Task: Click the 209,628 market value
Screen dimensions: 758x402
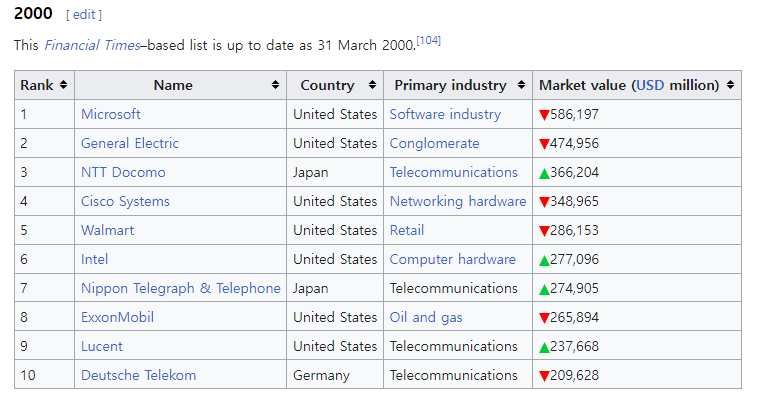Action: pyautogui.click(x=574, y=375)
